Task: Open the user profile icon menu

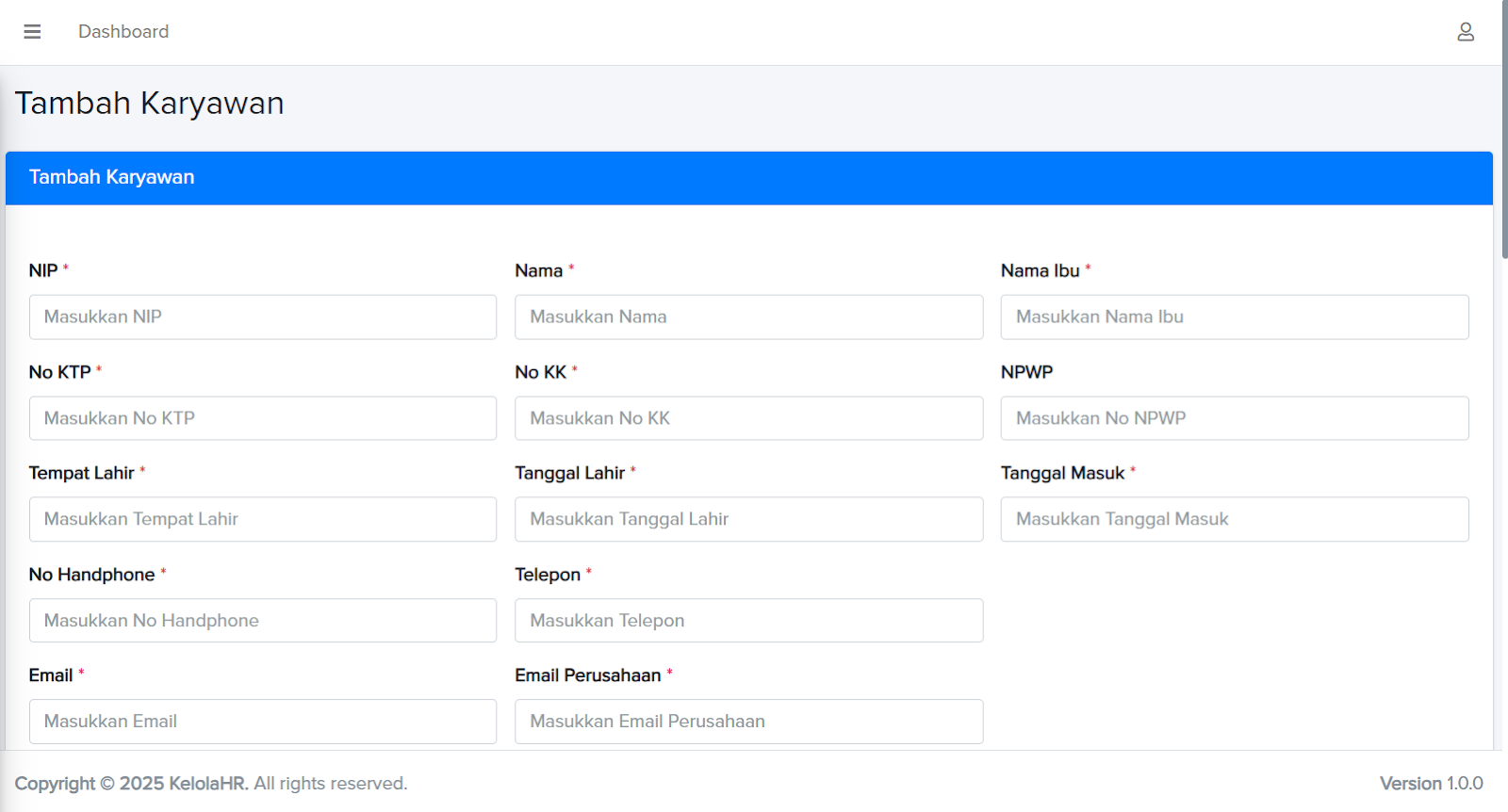Action: tap(1465, 32)
